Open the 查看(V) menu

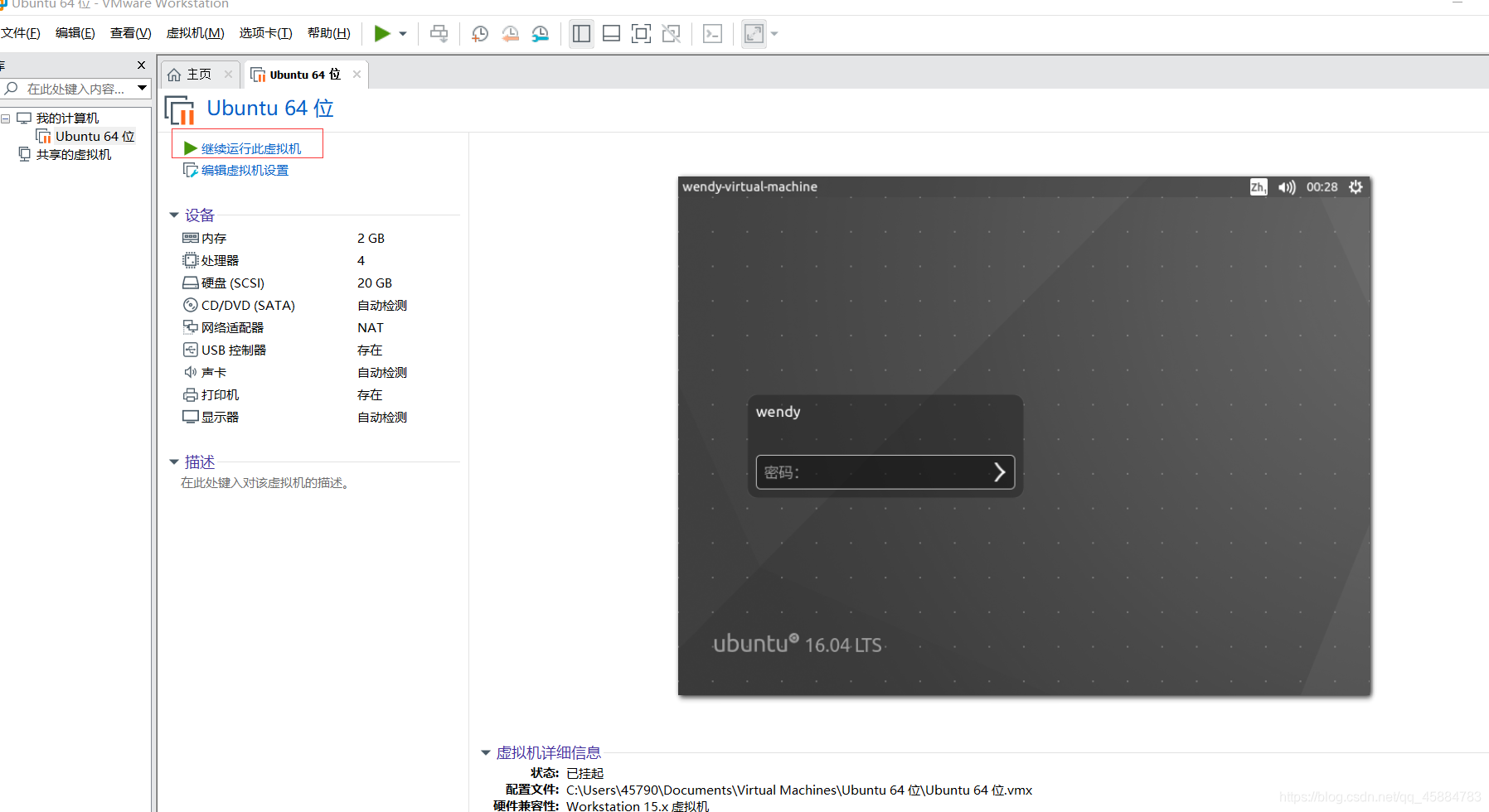tap(131, 33)
